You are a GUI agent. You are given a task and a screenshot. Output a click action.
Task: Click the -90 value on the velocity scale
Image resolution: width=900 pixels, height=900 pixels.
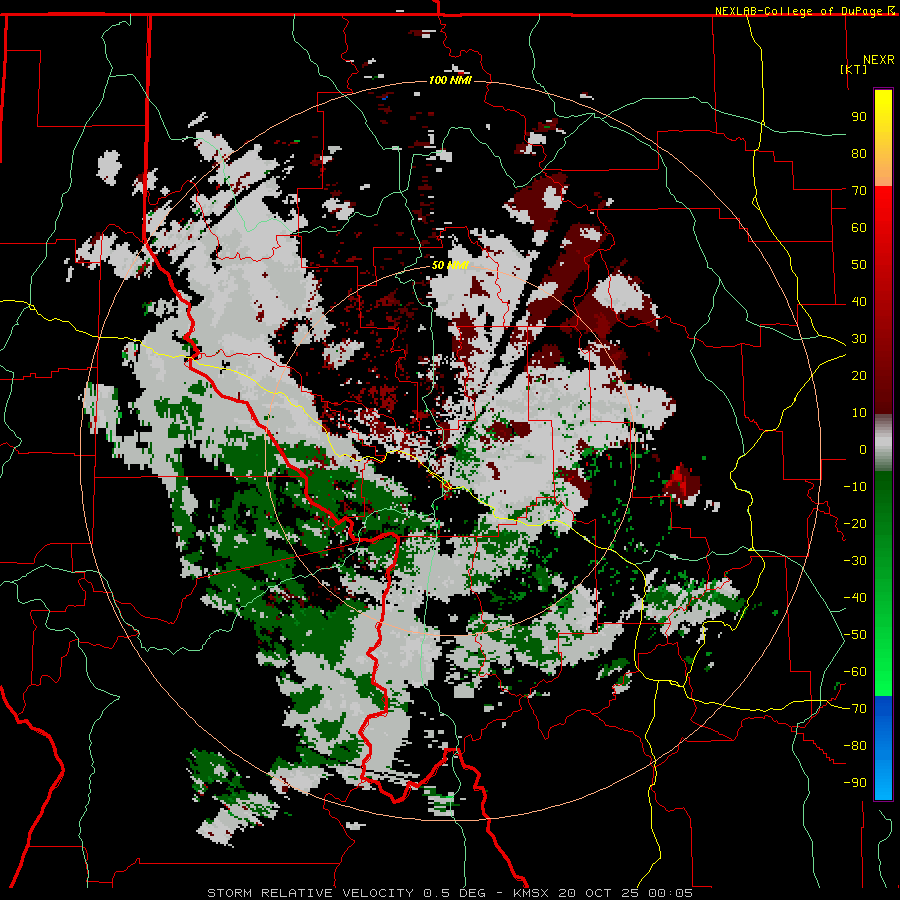855,783
